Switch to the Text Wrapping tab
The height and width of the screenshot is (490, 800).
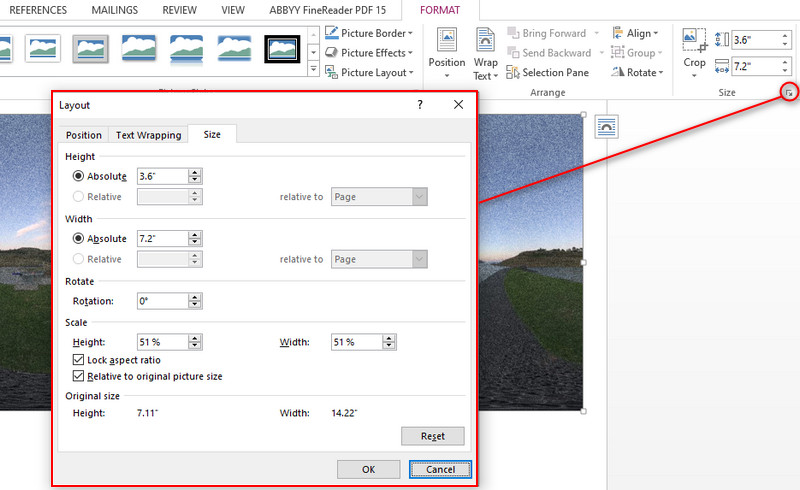click(x=148, y=135)
